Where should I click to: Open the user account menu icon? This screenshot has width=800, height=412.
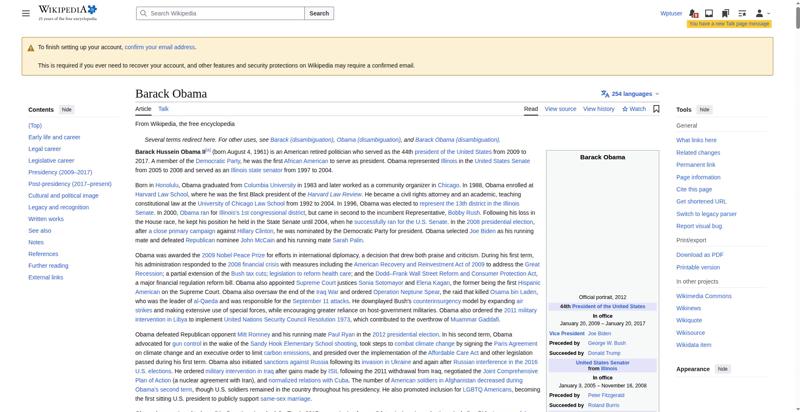pos(759,13)
